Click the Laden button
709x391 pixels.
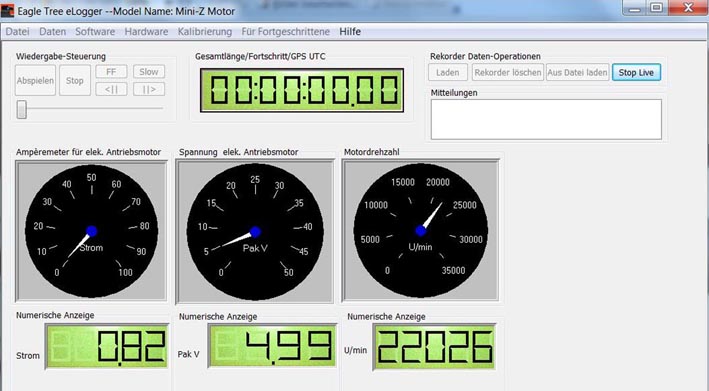448,72
